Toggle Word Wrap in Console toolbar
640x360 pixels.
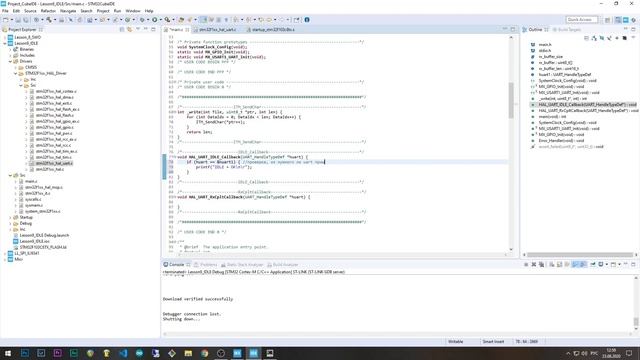[567, 264]
